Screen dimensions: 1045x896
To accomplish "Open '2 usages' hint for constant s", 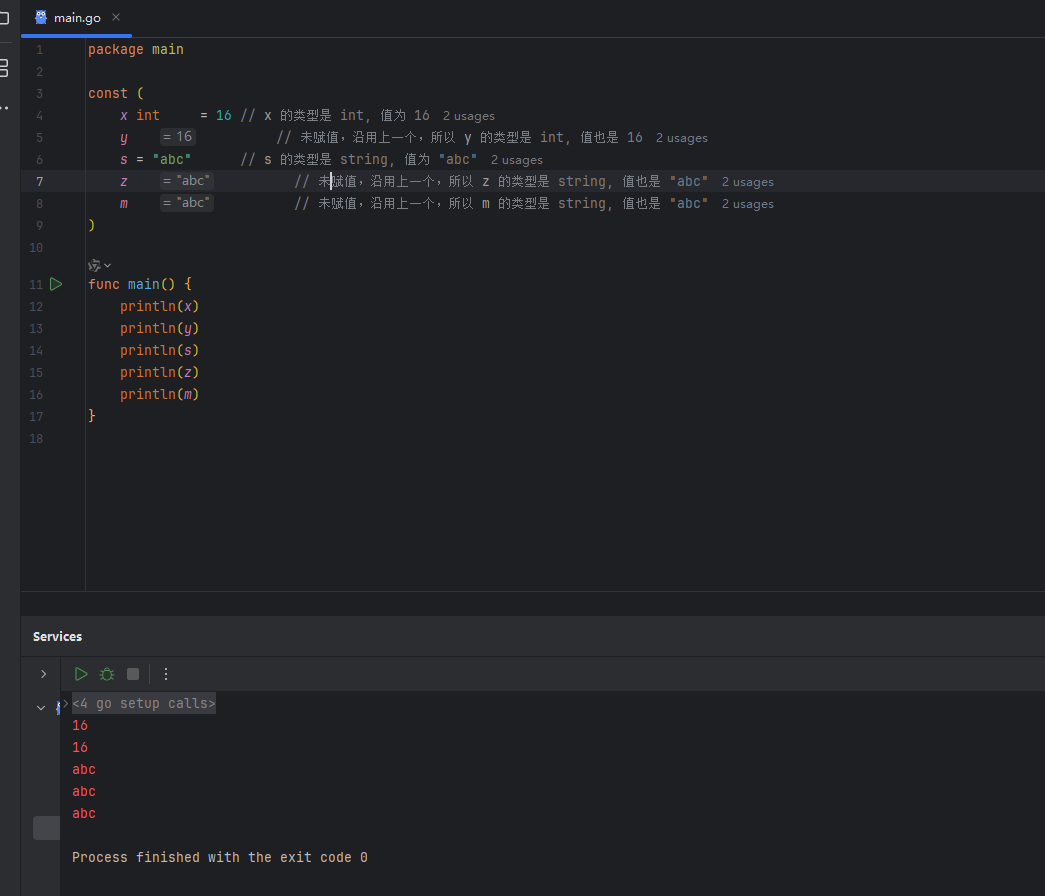I will coord(517,160).
